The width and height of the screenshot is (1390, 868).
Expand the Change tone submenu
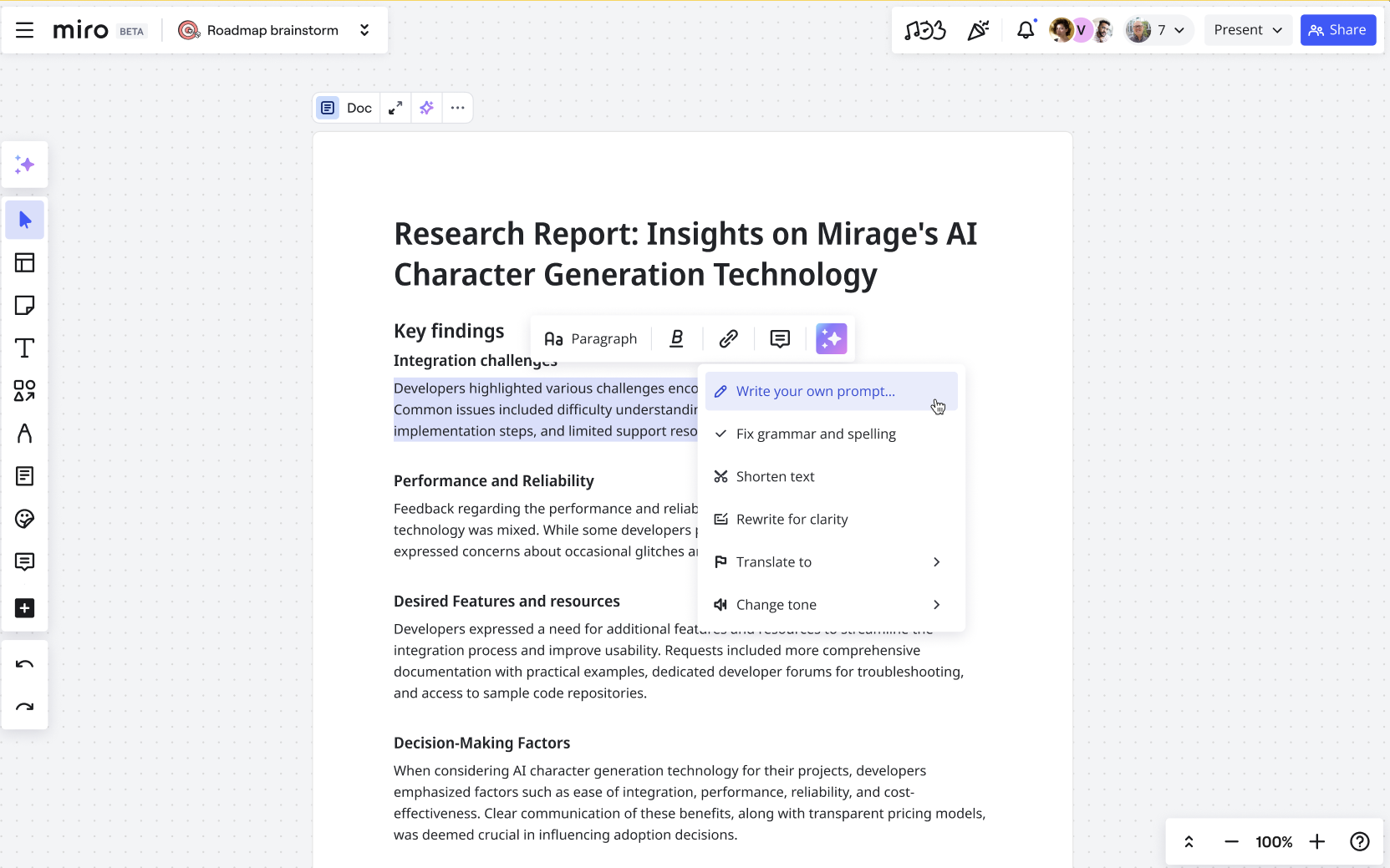click(x=830, y=604)
